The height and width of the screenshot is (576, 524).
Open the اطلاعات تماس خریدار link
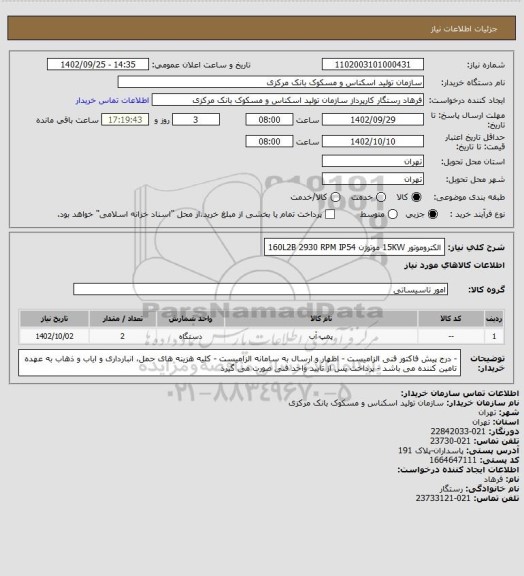(112, 100)
